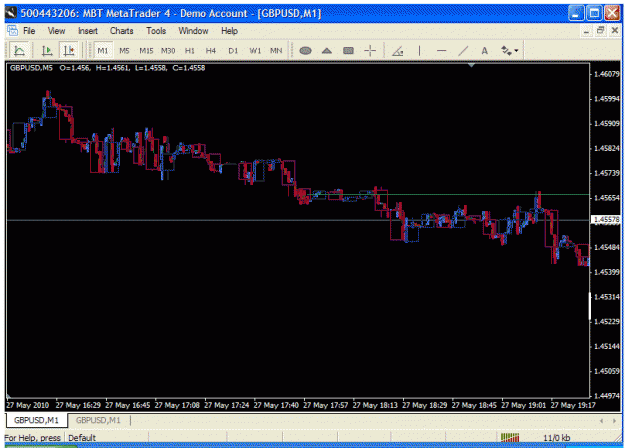Switch to the first GBPUSD,M1 chart tab

click(36, 420)
